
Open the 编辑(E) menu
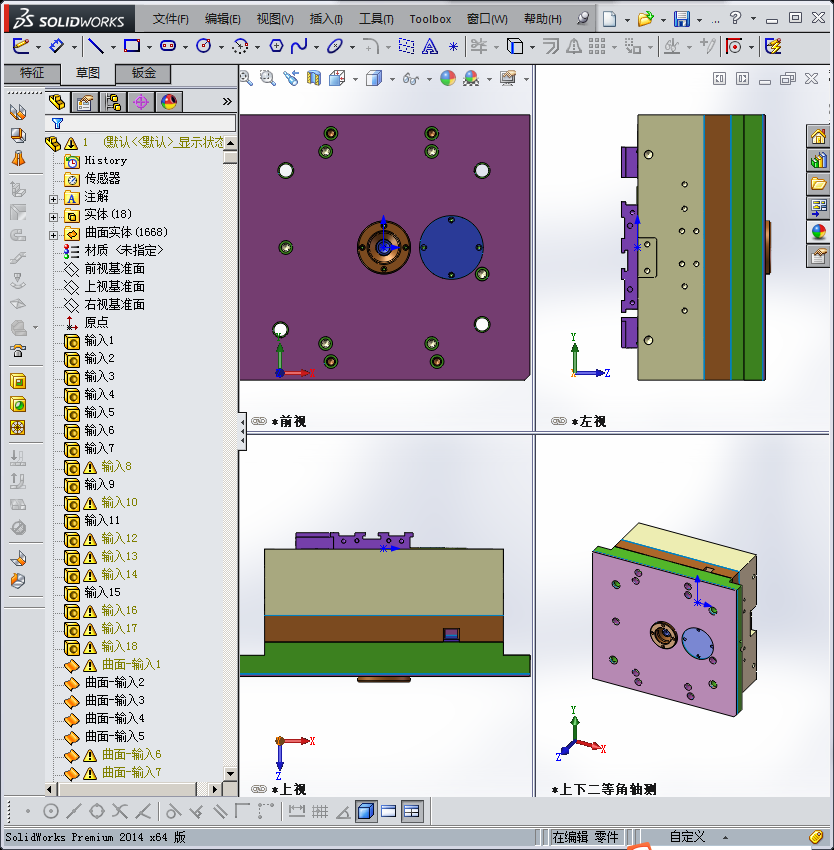tap(222, 19)
